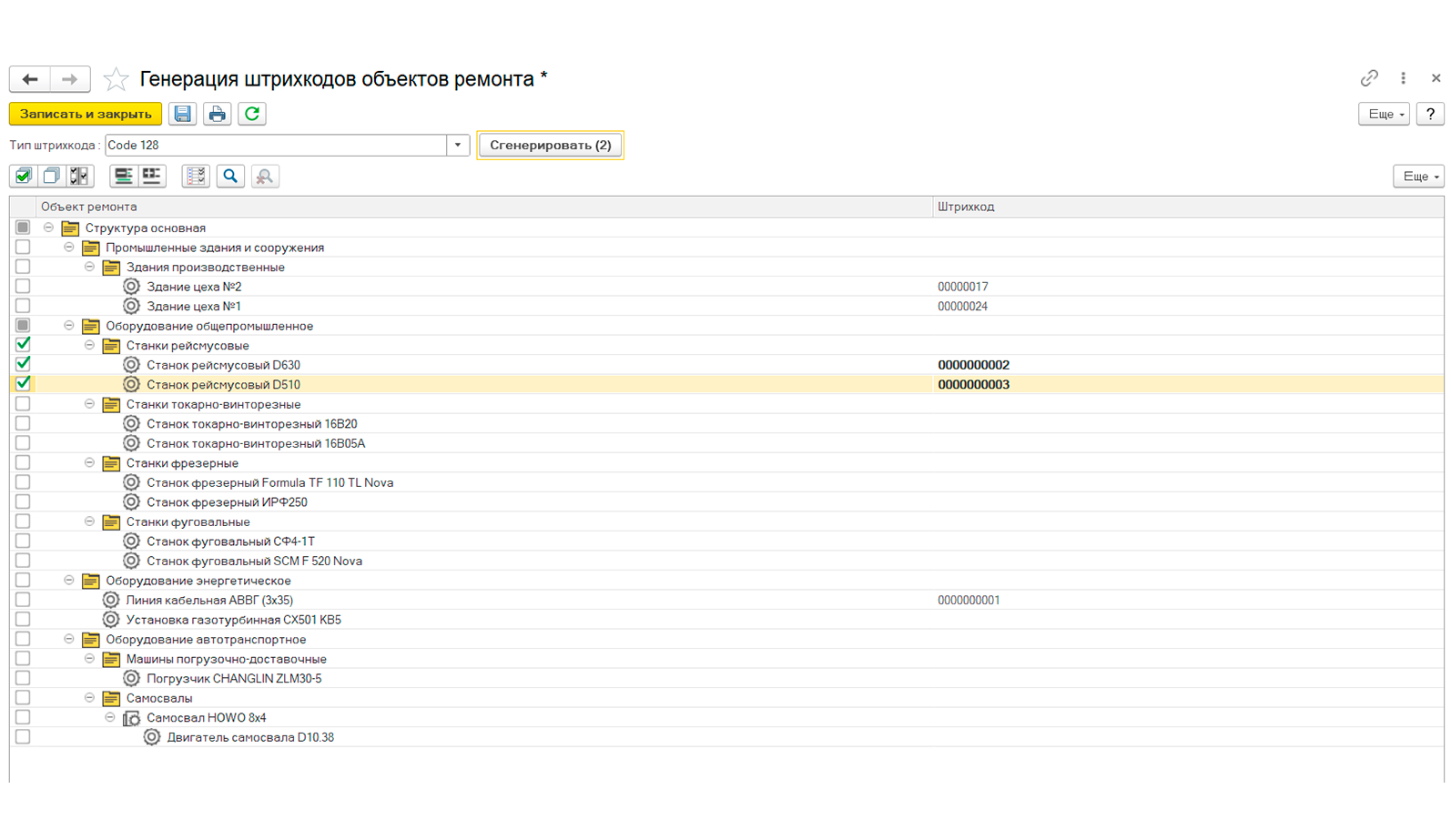
Task: Open the Тип штрихкода dropdown arrow
Action: [x=458, y=145]
